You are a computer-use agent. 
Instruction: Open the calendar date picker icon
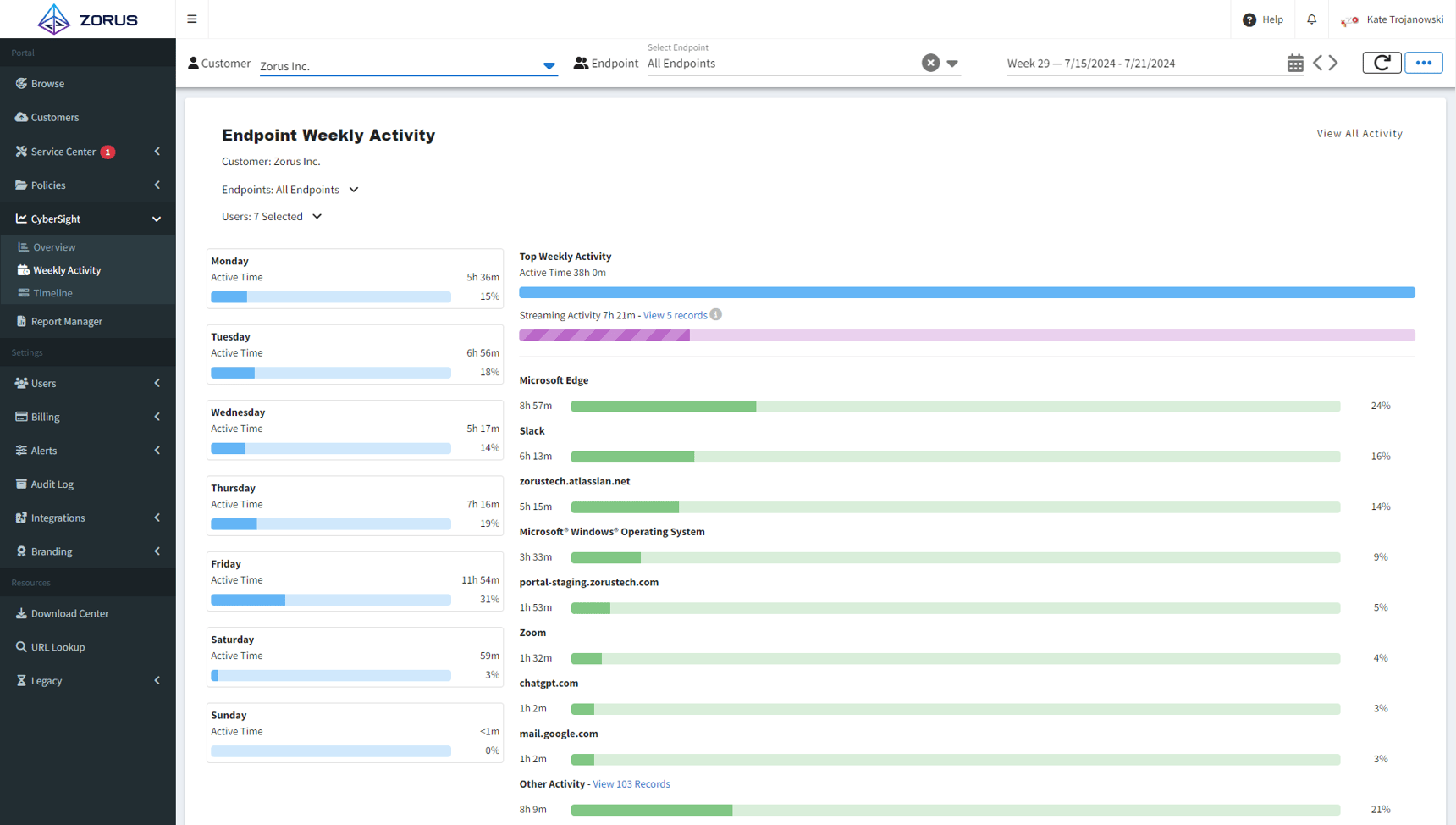click(1294, 64)
